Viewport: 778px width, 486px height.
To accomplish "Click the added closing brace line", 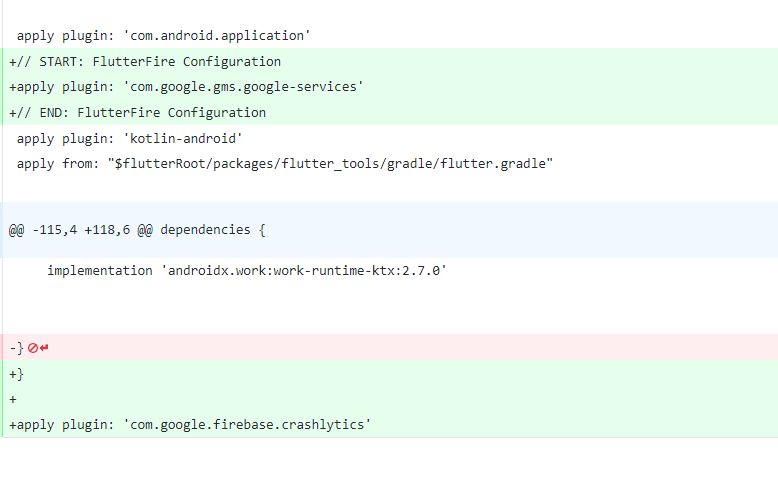I will click(390, 374).
